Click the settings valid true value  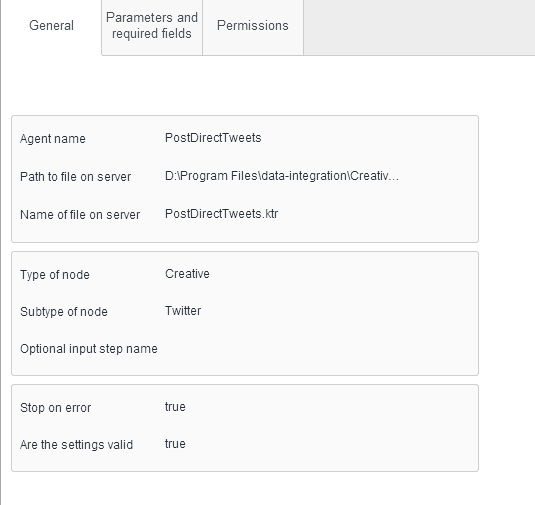pos(175,444)
